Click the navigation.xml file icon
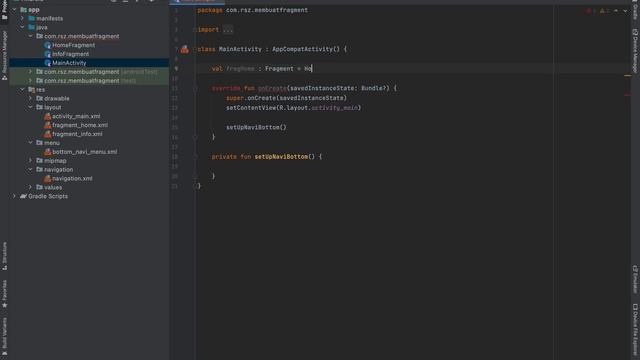This screenshot has height=360, width=640. click(x=47, y=178)
